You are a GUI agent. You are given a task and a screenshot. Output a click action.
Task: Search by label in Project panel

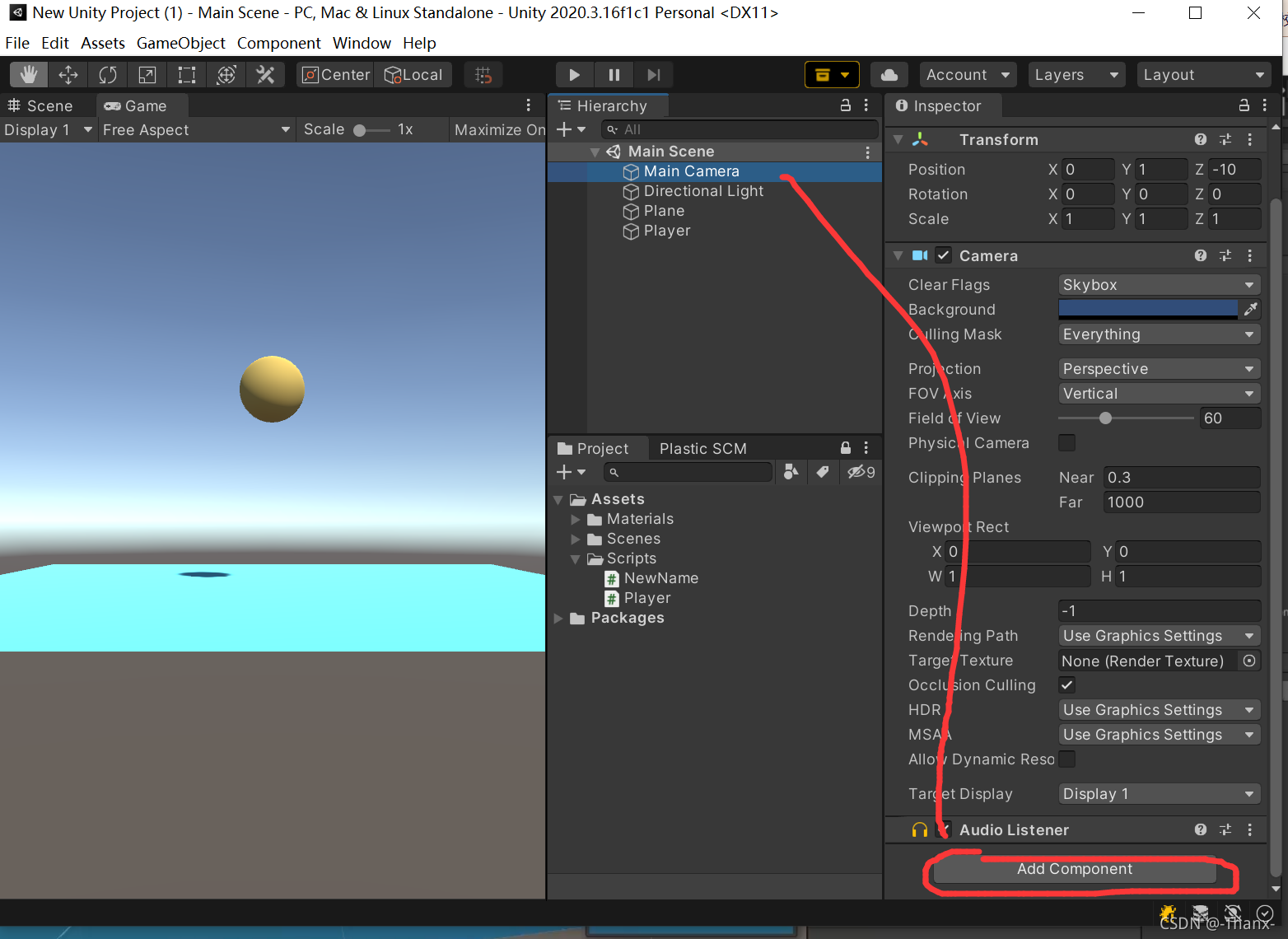(x=822, y=471)
